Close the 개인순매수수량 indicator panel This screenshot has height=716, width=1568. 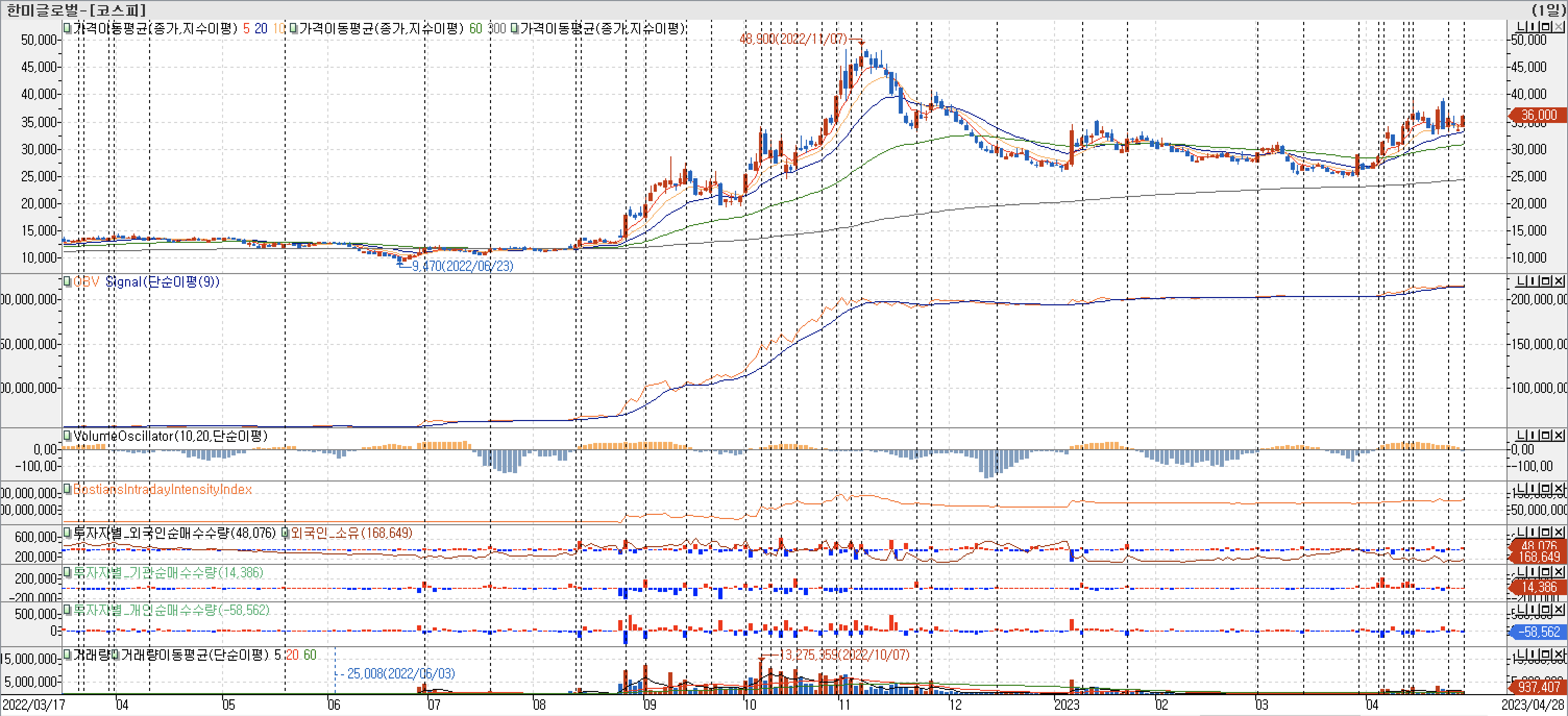tap(1559, 610)
